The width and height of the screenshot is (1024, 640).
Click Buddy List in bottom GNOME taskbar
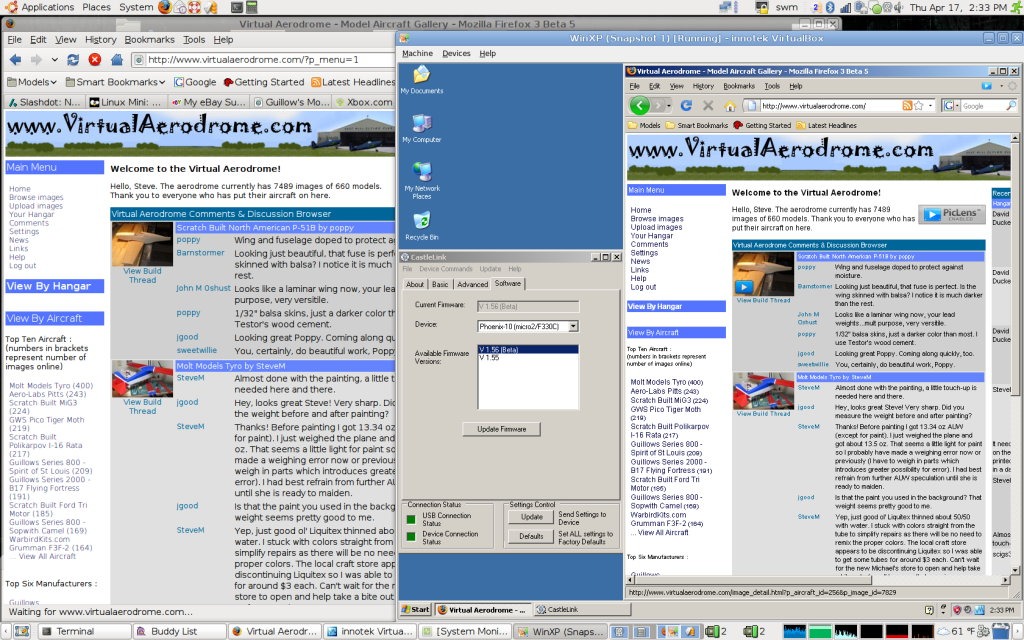(x=180, y=632)
